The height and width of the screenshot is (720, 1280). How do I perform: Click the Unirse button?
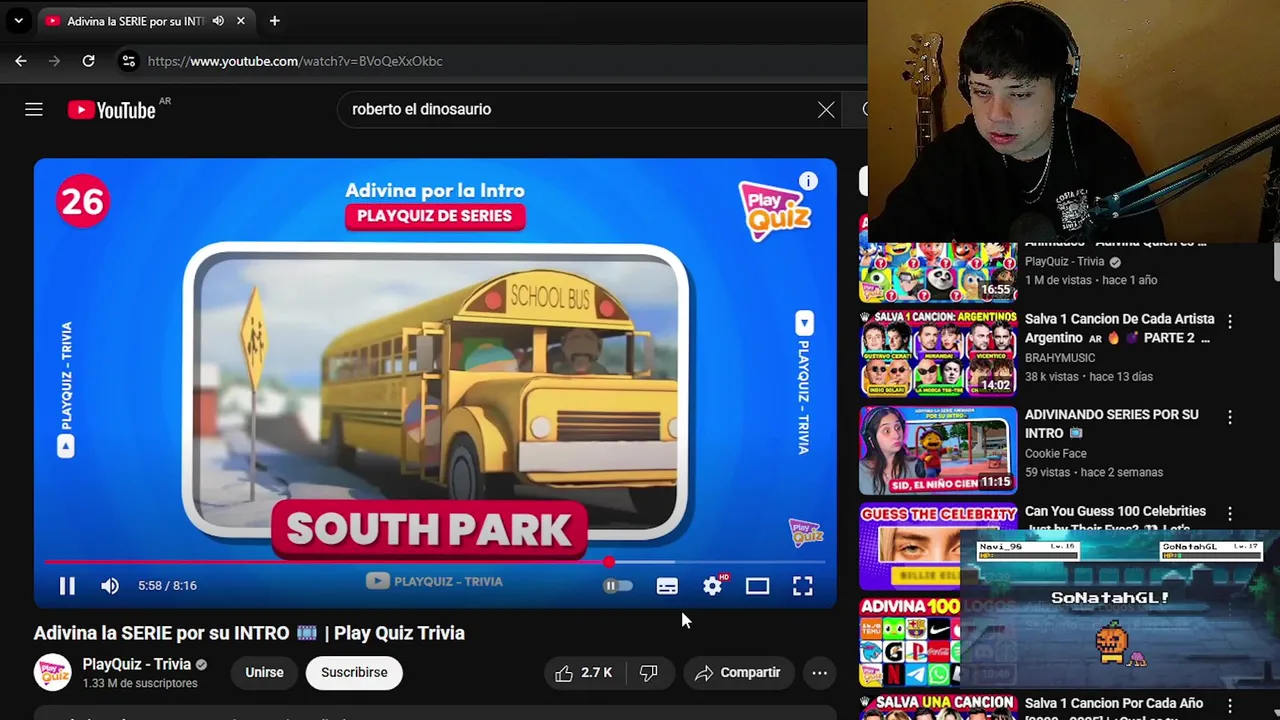click(265, 672)
